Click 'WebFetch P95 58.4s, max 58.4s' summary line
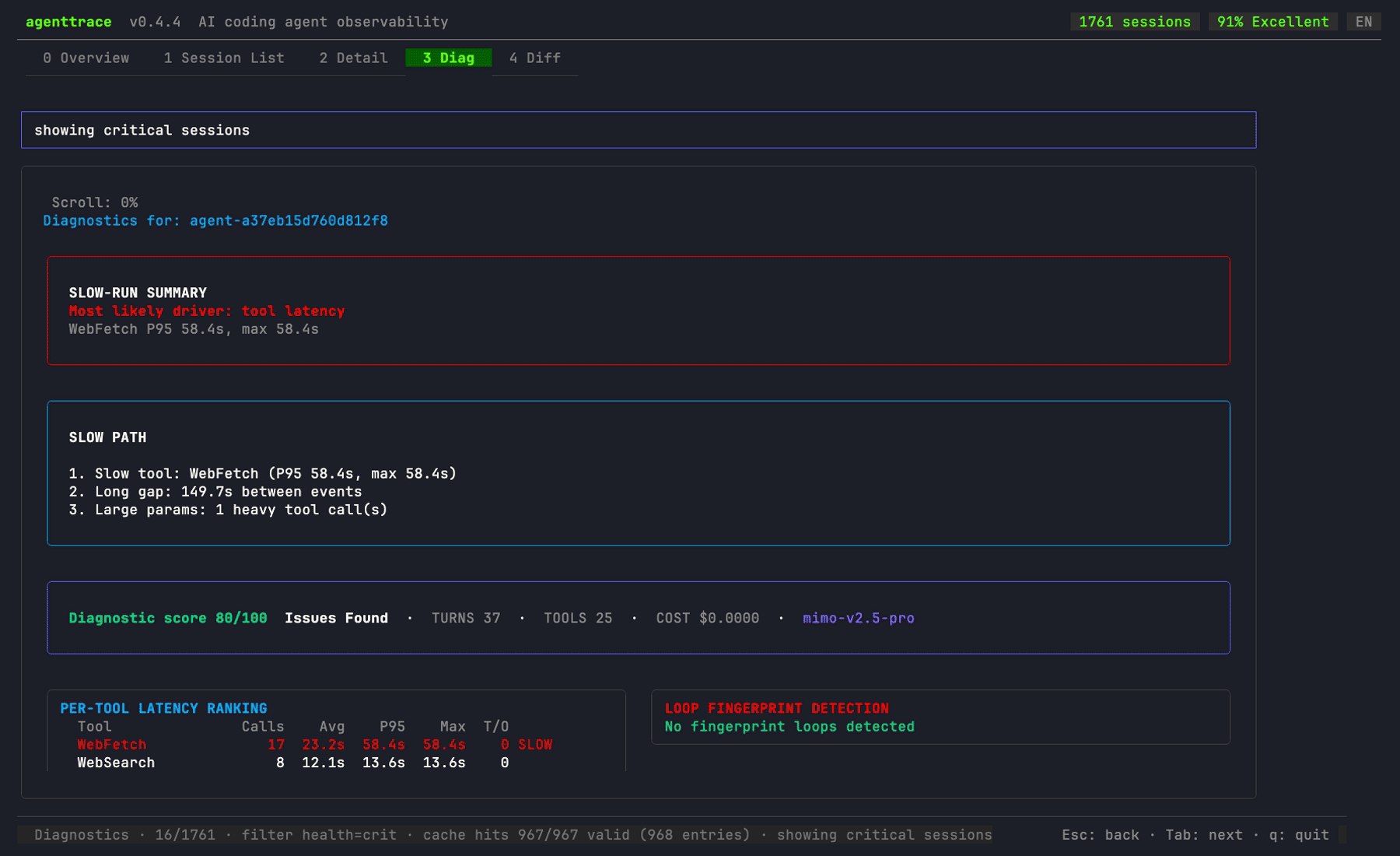1400x856 pixels. pos(194,329)
